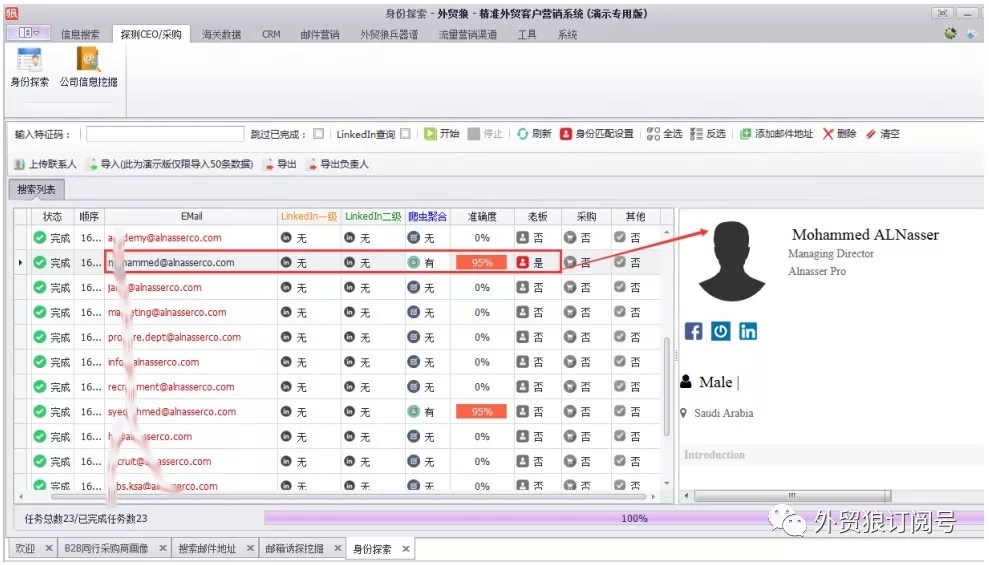Screen dimensions: 989x565
Task: Open the 探测CEO/采购 menu tab
Action: 151,35
